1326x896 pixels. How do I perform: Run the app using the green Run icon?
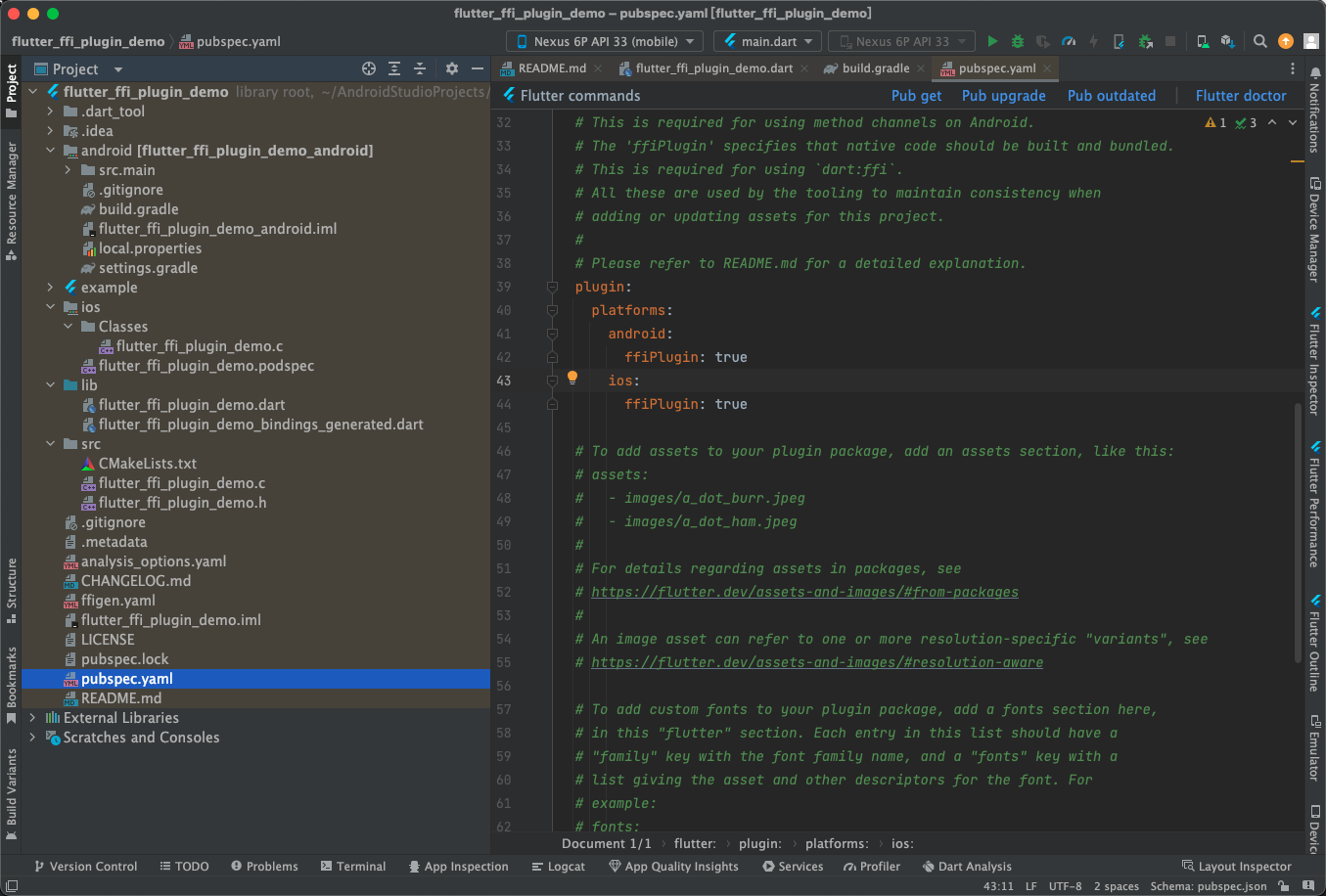[991, 41]
